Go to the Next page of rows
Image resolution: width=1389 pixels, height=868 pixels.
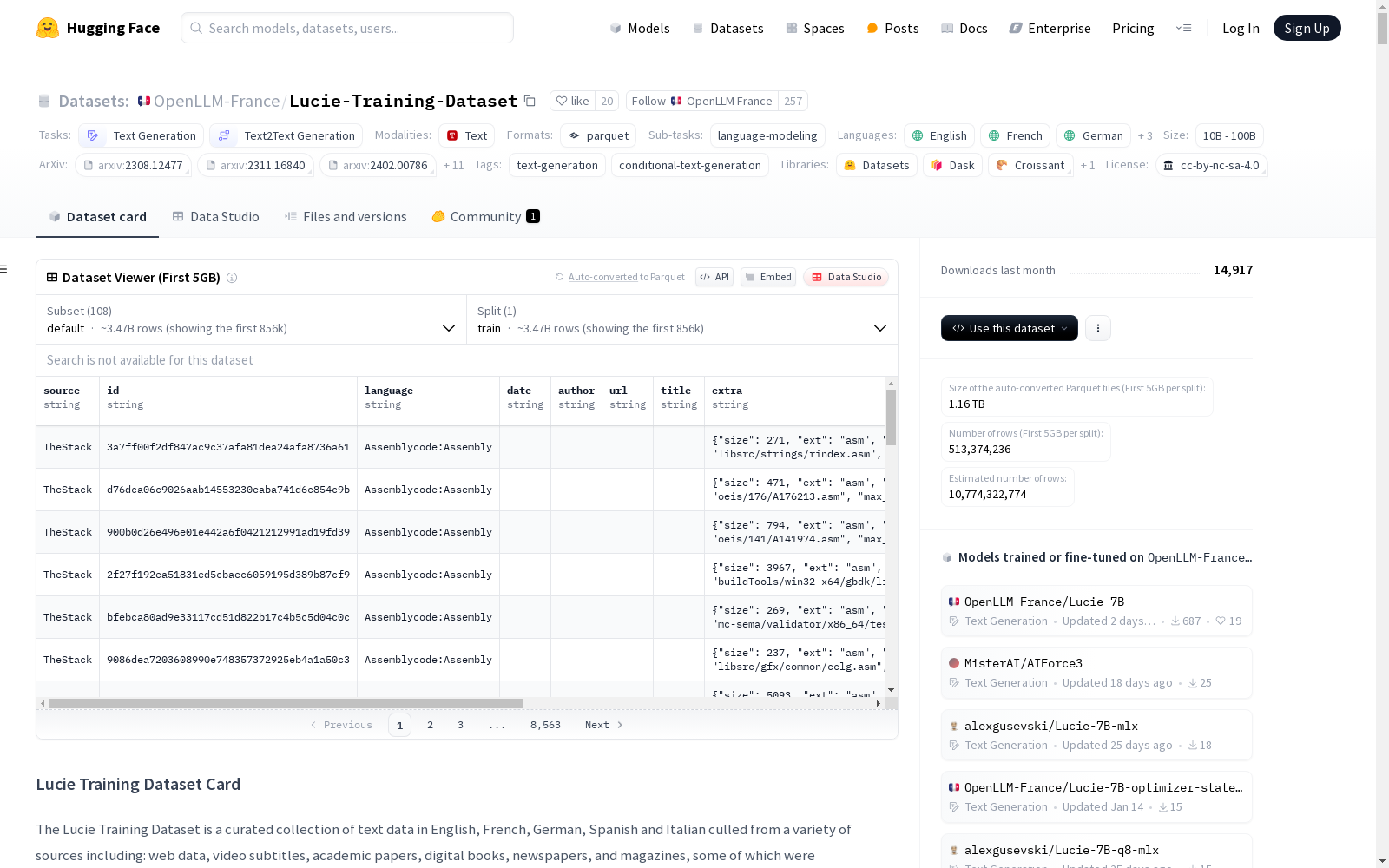(603, 725)
